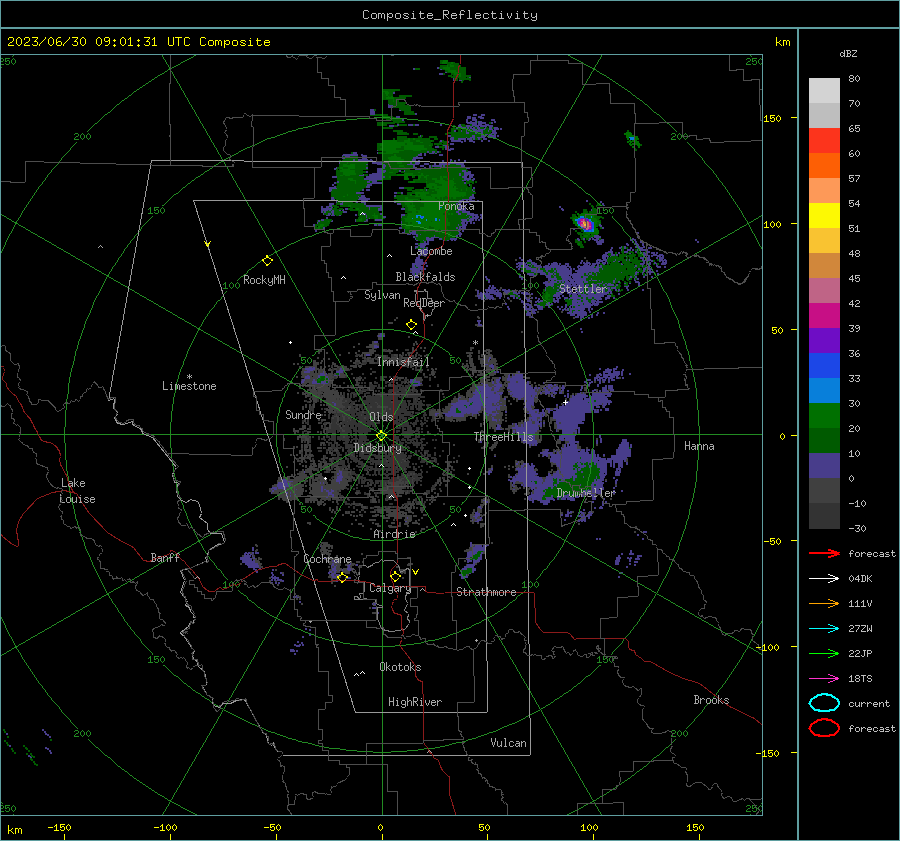Click the Stettler town label

(583, 289)
